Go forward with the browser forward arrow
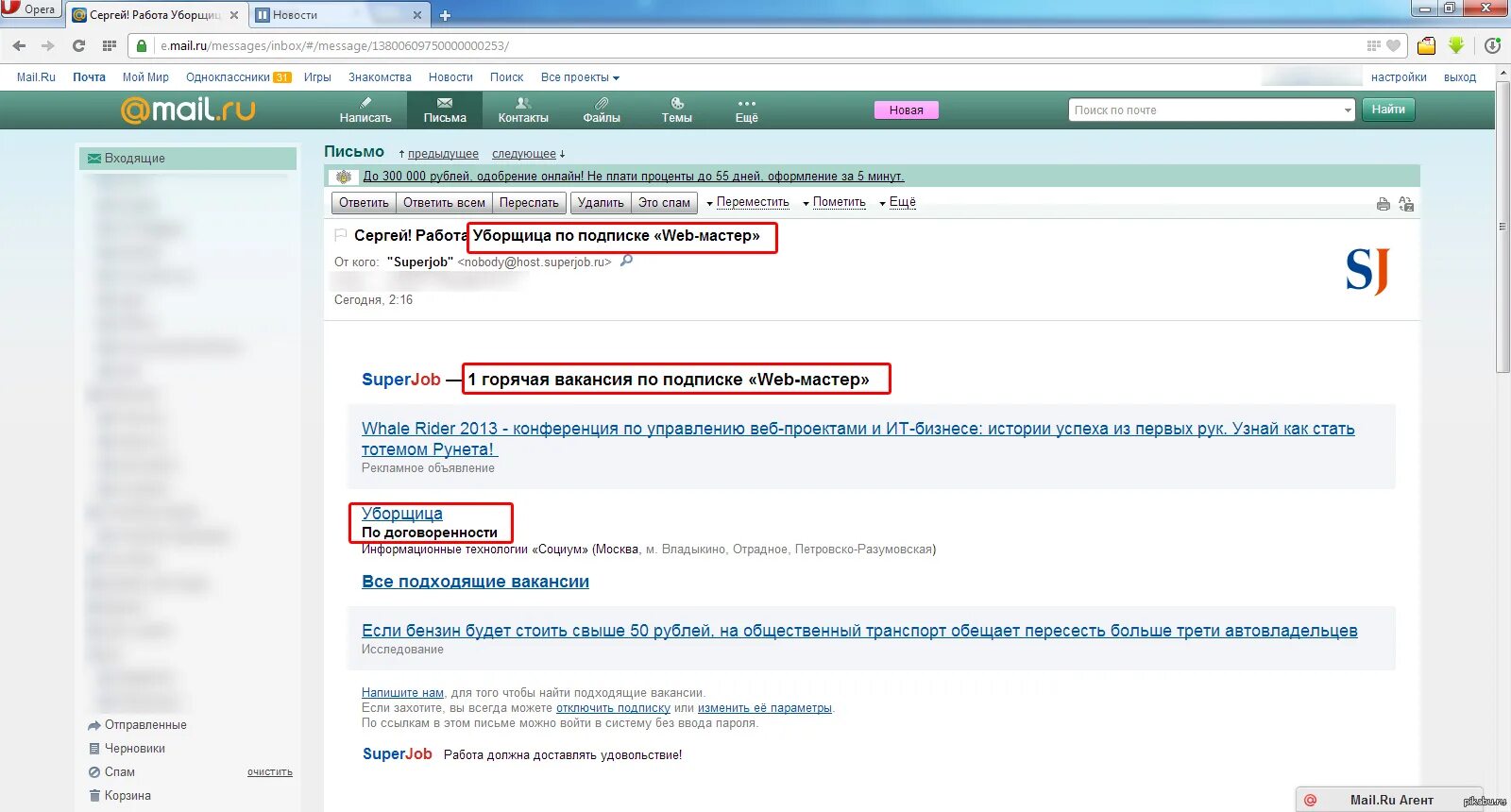This screenshot has height=812, width=1511. (48, 45)
